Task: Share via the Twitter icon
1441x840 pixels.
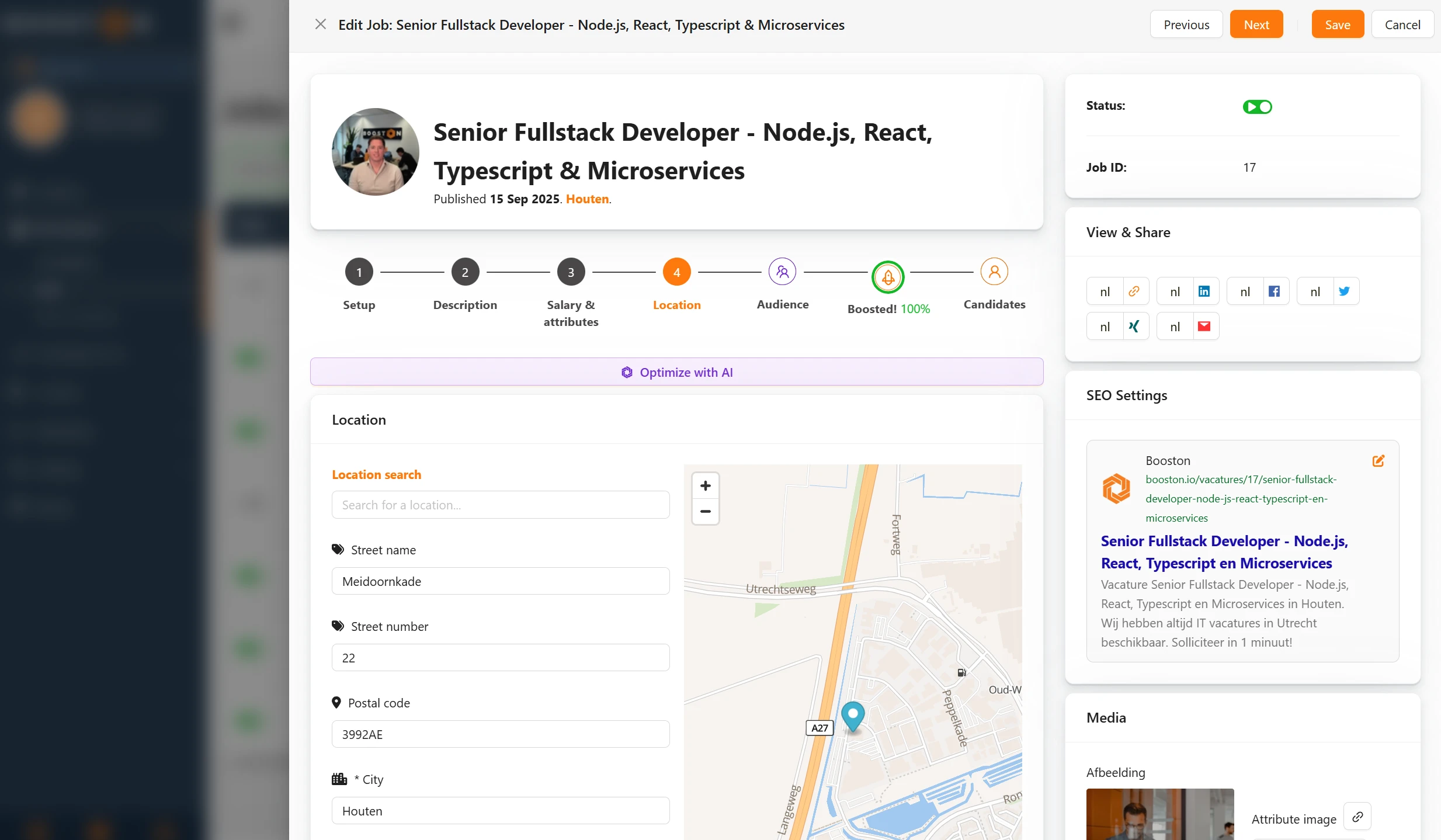Action: click(1344, 291)
